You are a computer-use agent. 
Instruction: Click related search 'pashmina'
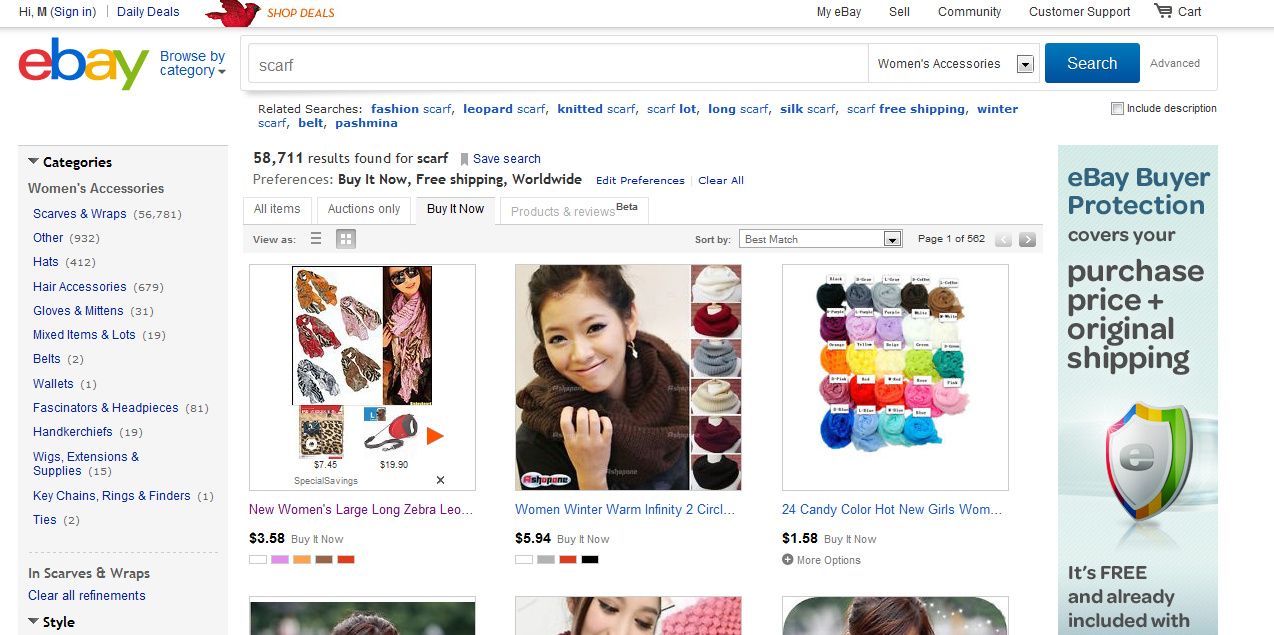[x=366, y=123]
